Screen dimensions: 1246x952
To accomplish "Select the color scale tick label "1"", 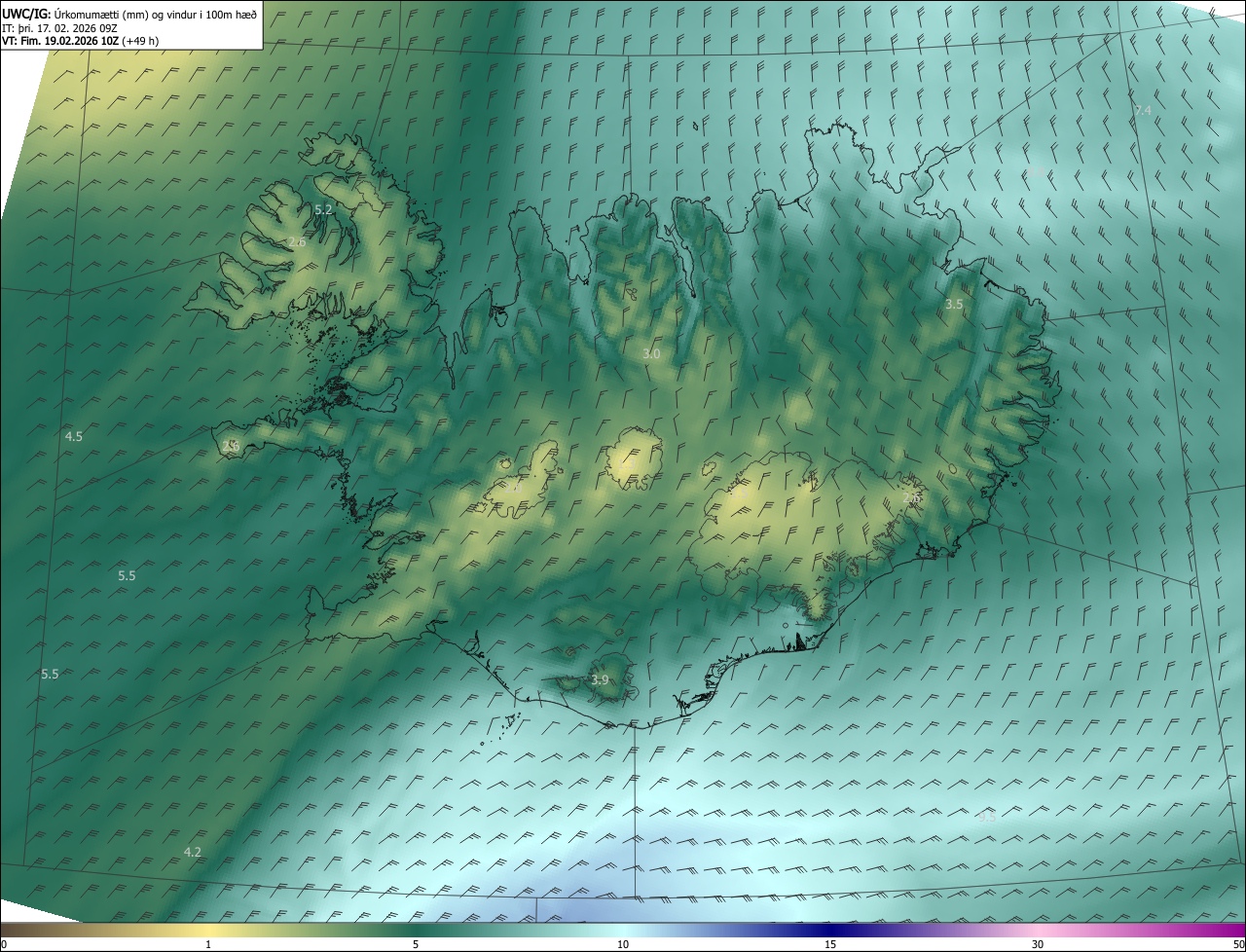I will (x=208, y=944).
